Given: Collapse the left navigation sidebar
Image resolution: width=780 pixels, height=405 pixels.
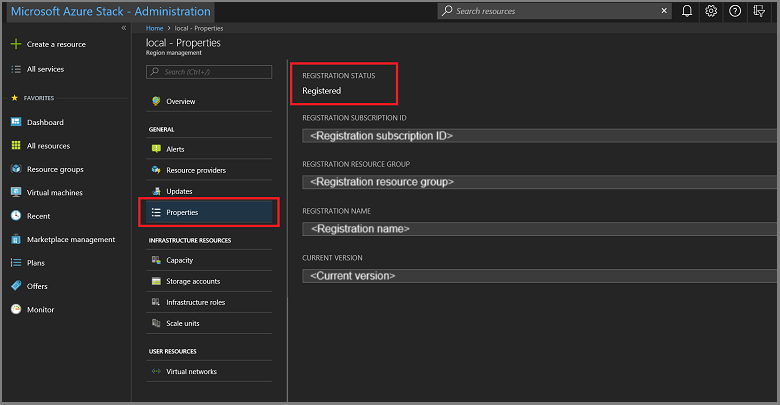Looking at the screenshot, I should 123,28.
